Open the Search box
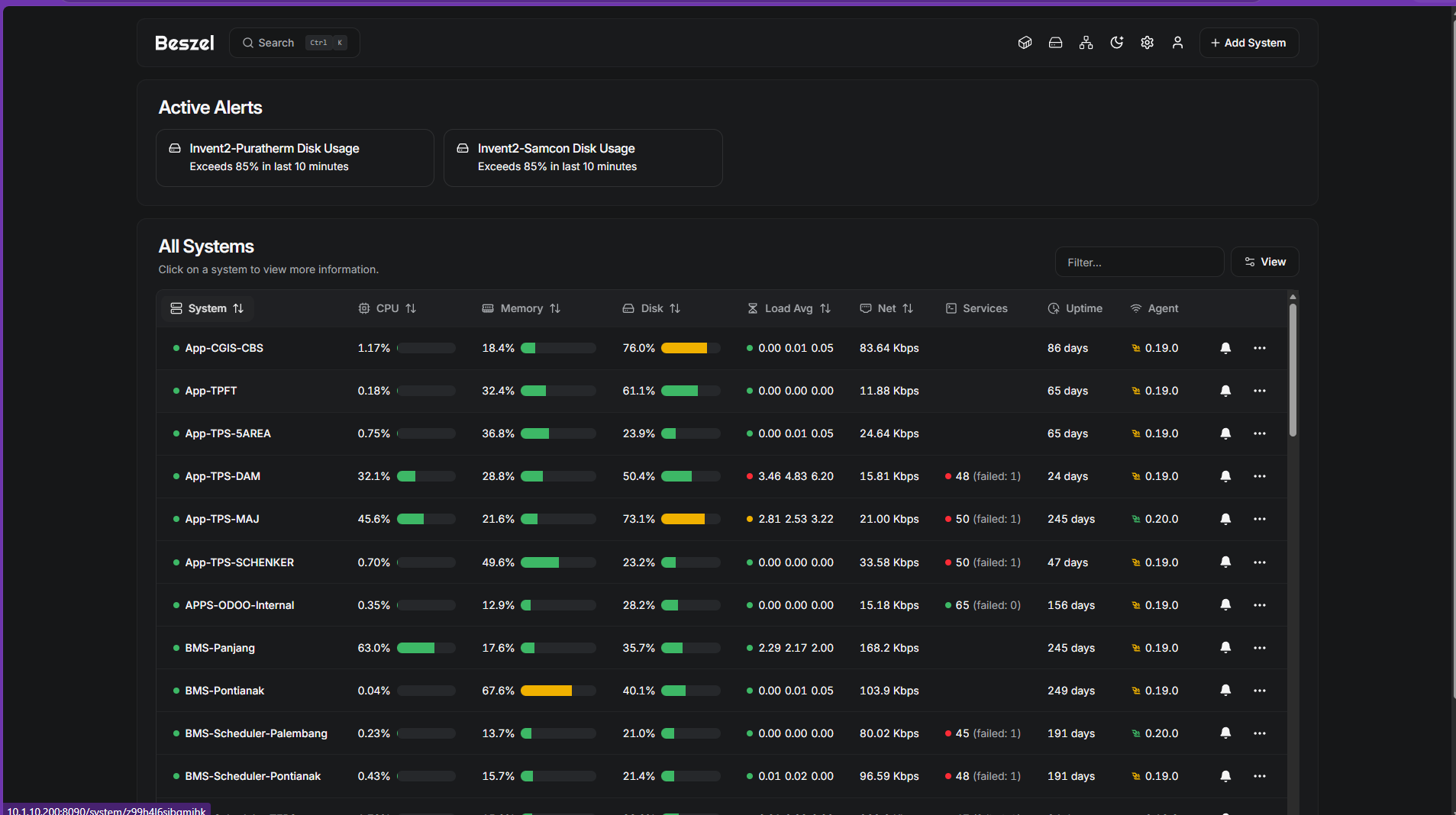1456x815 pixels. [294, 43]
